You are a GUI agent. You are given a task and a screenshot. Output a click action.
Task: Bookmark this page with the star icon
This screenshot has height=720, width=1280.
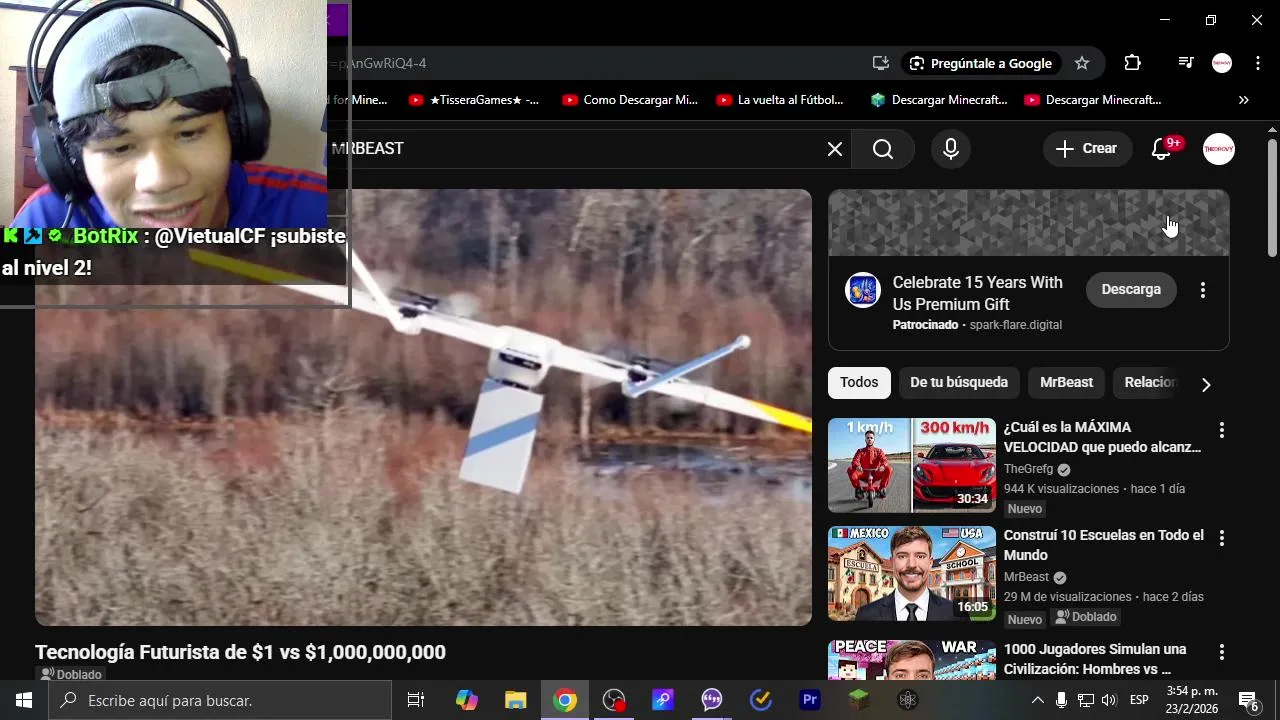coord(1082,63)
